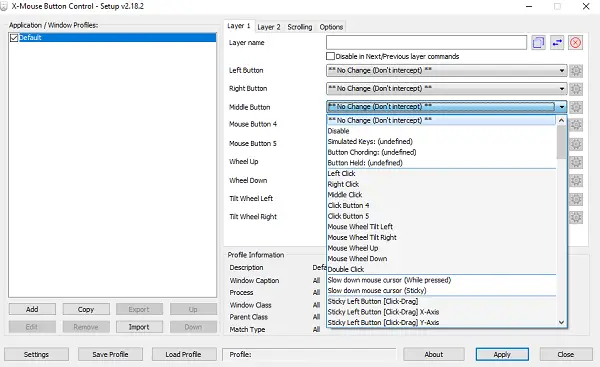
Task: Open Wheel Down settings gear
Action: [x=576, y=180]
